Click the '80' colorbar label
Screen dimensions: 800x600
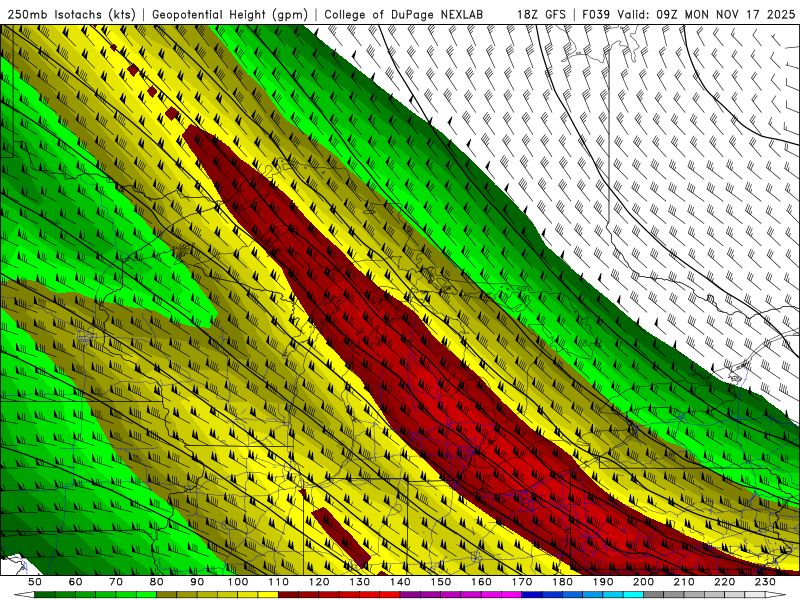[157, 582]
